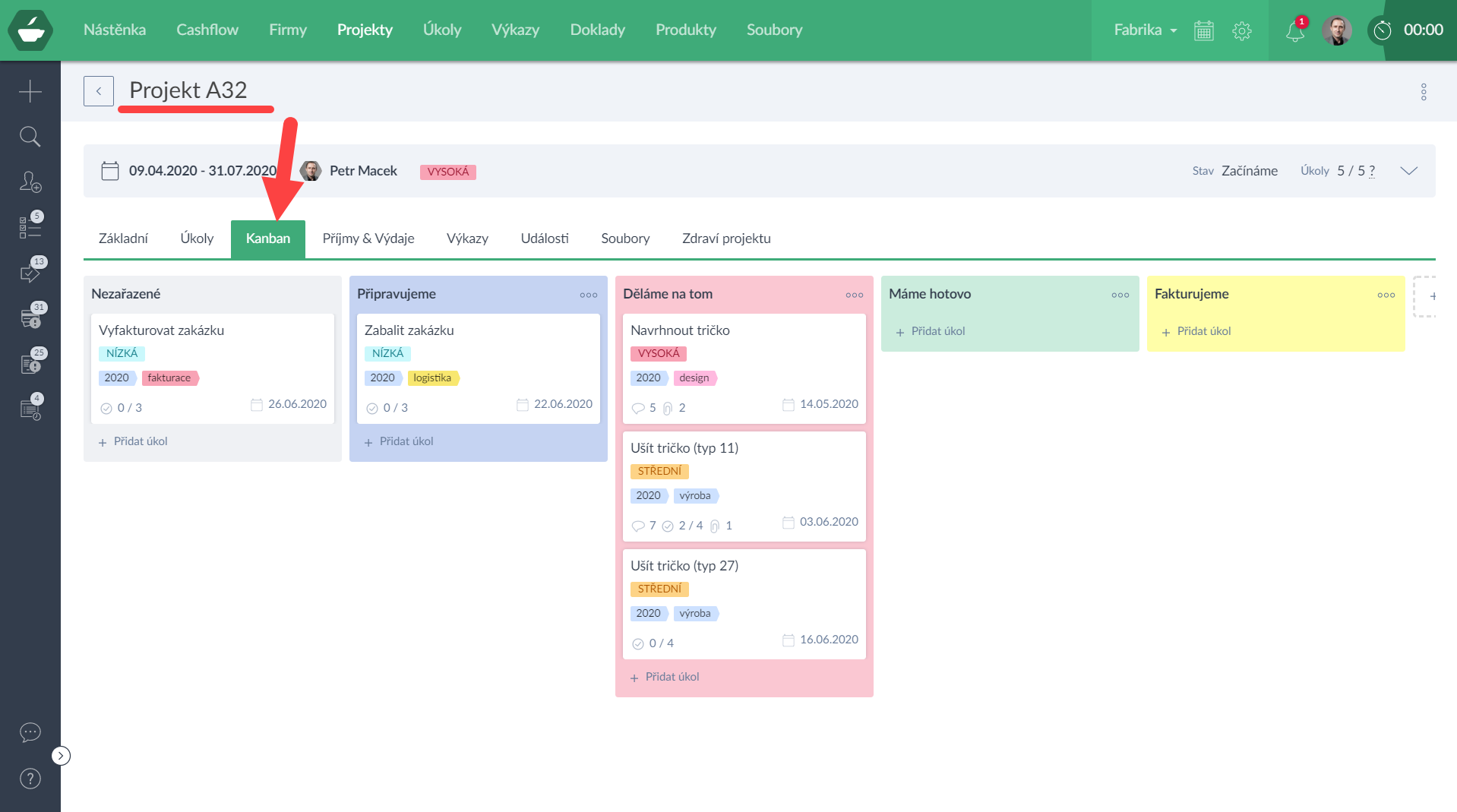Viewport: 1457px width, 812px height.
Task: Start the timer stopwatch icon
Action: [x=1383, y=30]
